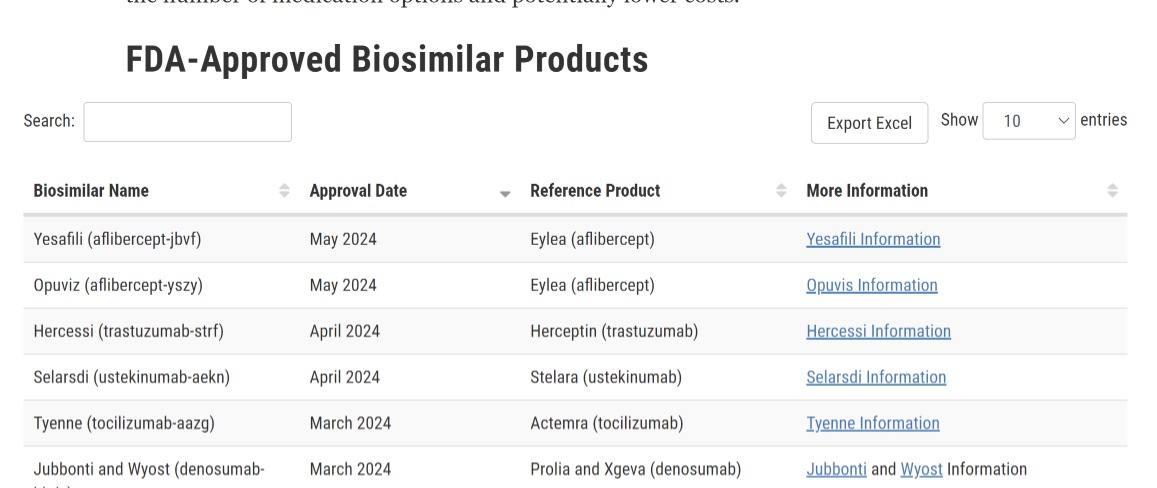This screenshot has height=488, width=1157.
Task: Focus the Search input field
Action: tap(188, 122)
